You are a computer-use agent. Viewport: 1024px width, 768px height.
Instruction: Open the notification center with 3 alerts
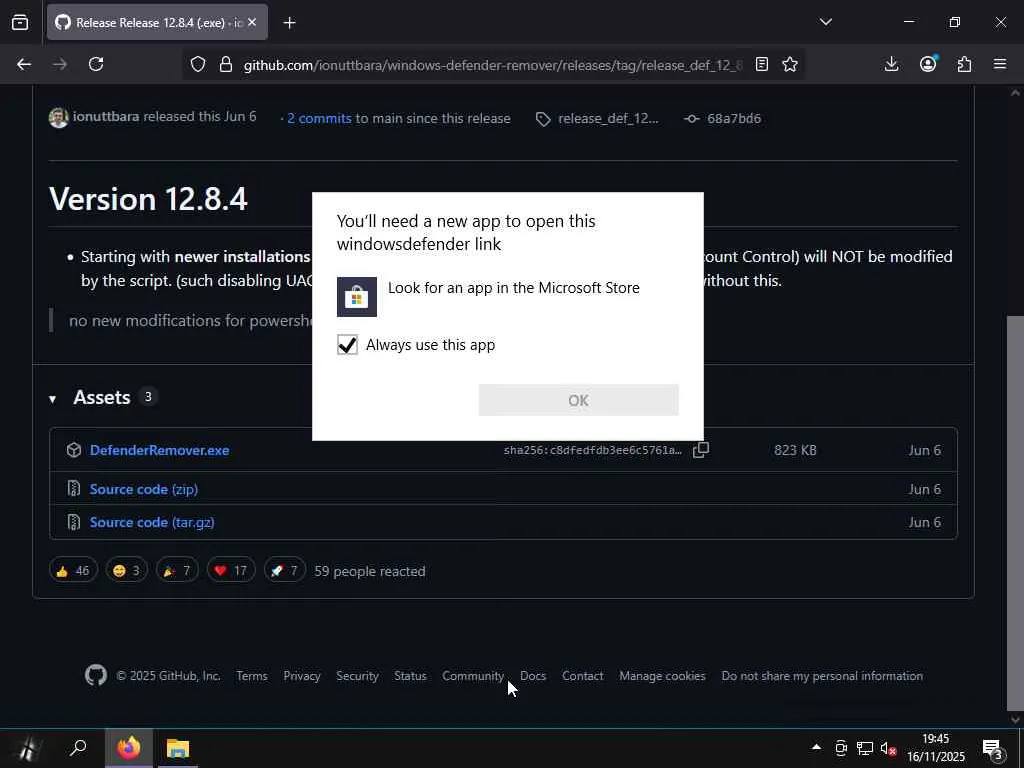[992, 749]
